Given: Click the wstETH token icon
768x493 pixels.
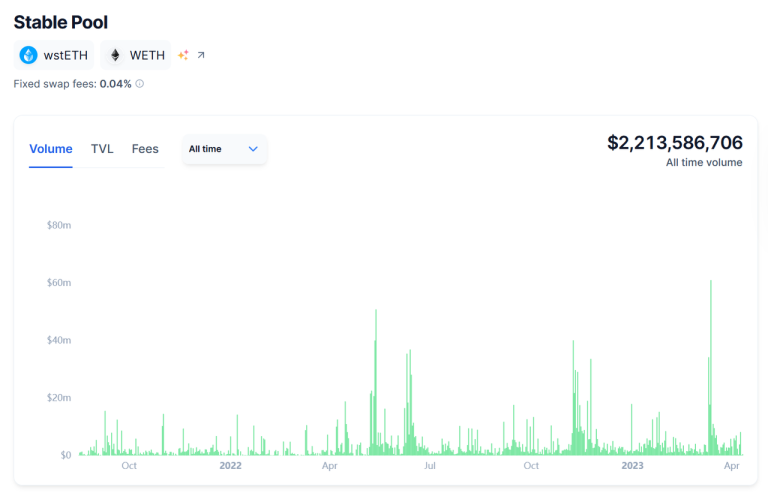Looking at the screenshot, I should tap(28, 55).
